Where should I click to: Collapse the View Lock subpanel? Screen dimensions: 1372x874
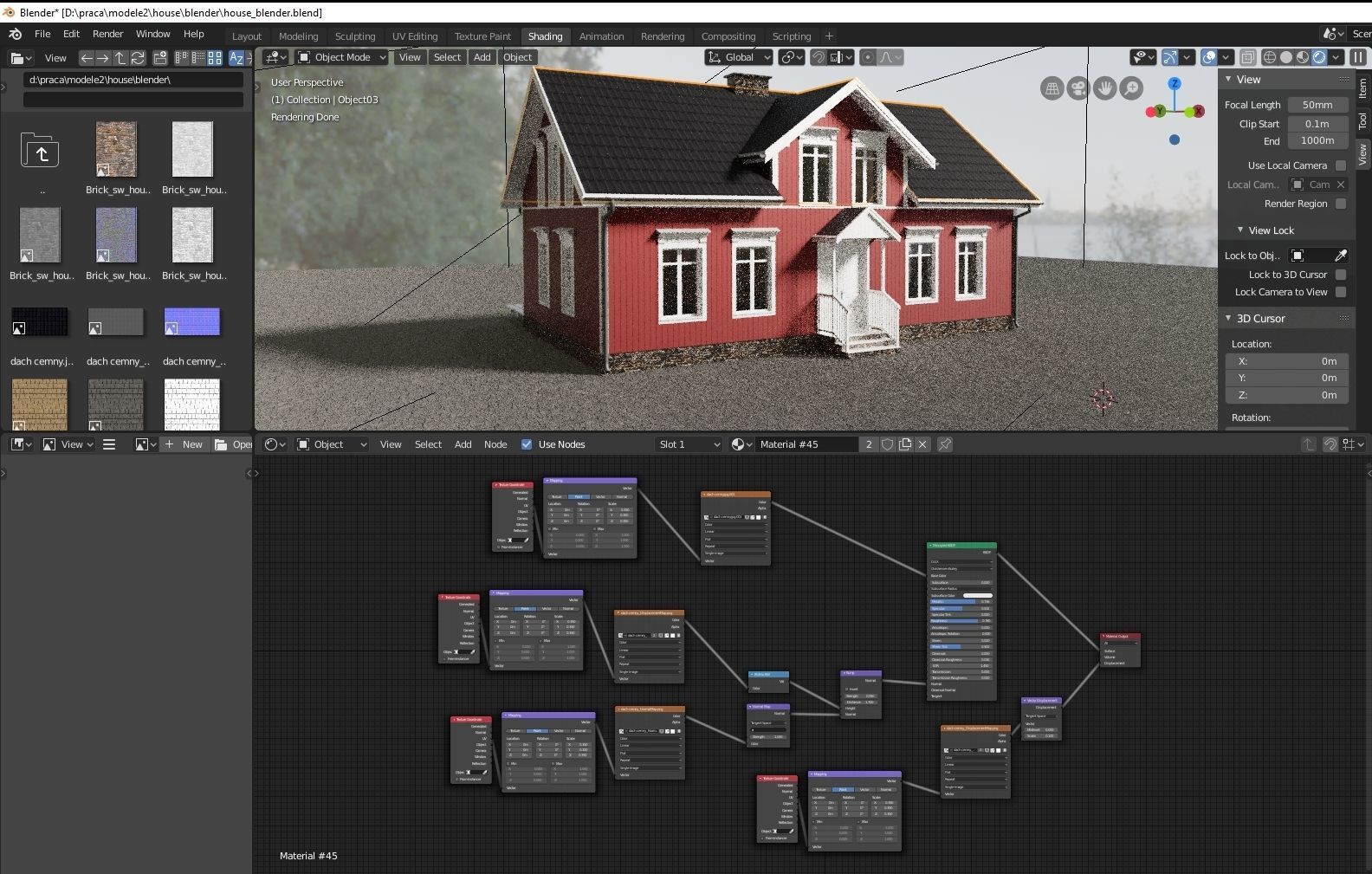1240,230
